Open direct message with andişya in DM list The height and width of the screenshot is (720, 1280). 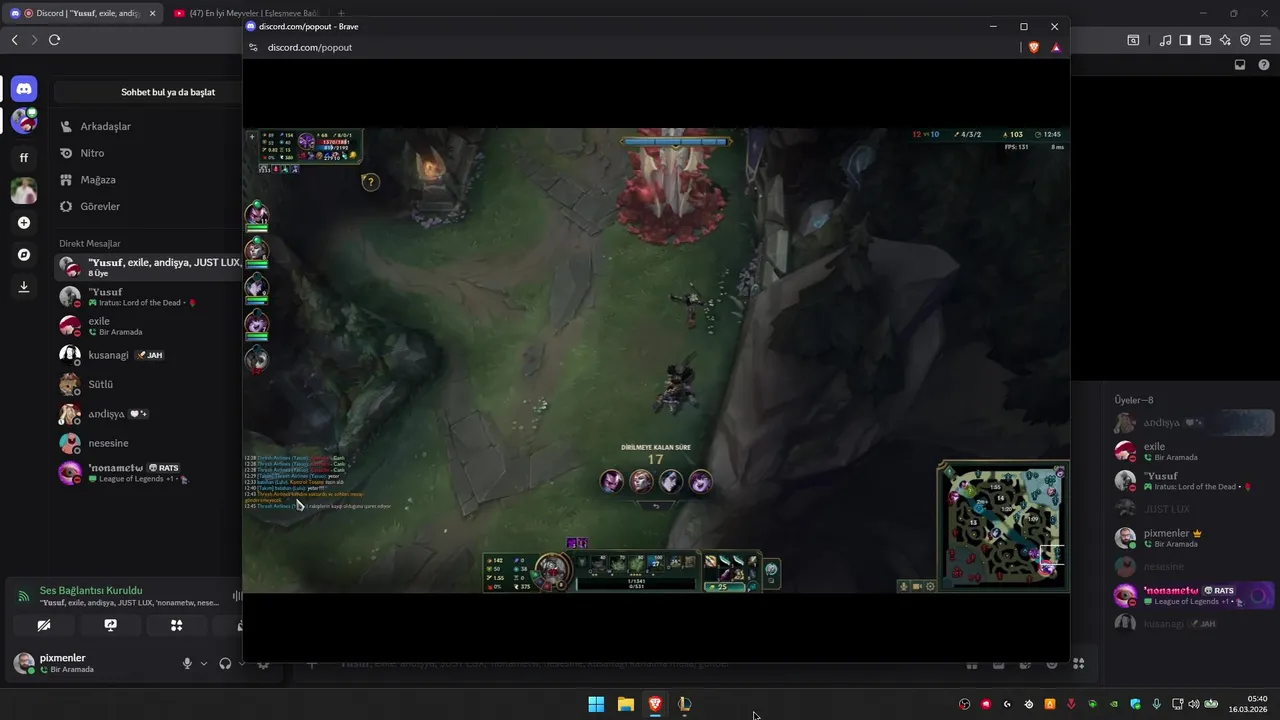tap(148, 414)
